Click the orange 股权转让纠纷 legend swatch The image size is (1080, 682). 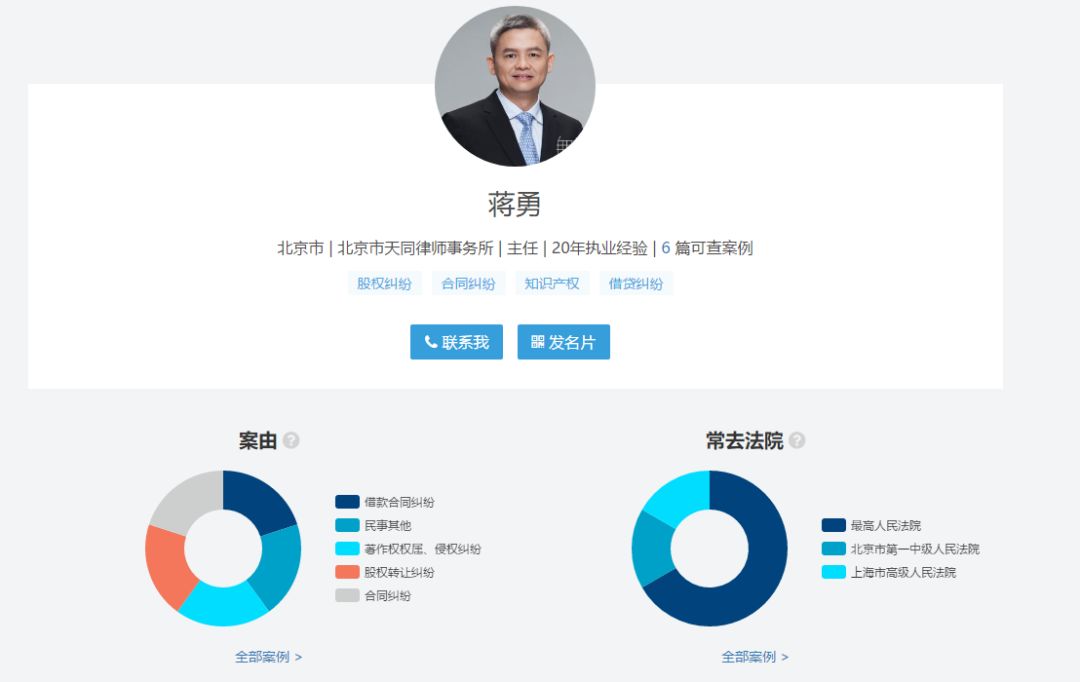click(347, 572)
